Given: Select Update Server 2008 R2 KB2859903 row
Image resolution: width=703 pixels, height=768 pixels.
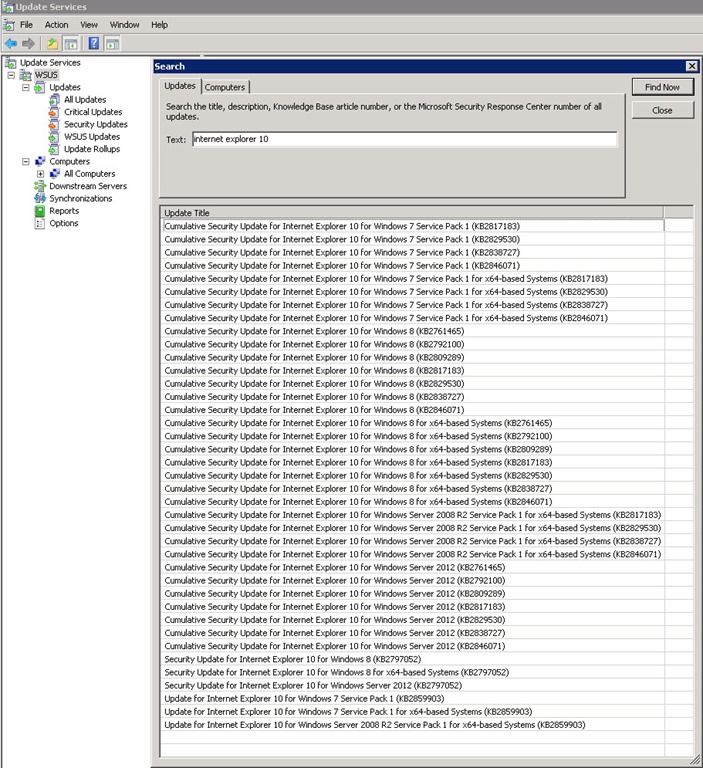Looking at the screenshot, I should click(x=412, y=725).
